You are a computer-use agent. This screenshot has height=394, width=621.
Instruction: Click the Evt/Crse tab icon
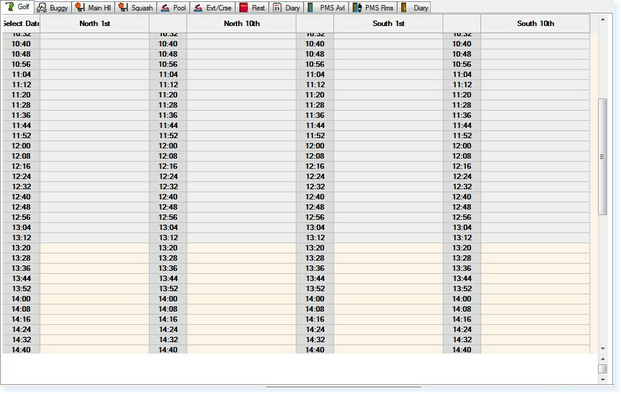point(198,8)
